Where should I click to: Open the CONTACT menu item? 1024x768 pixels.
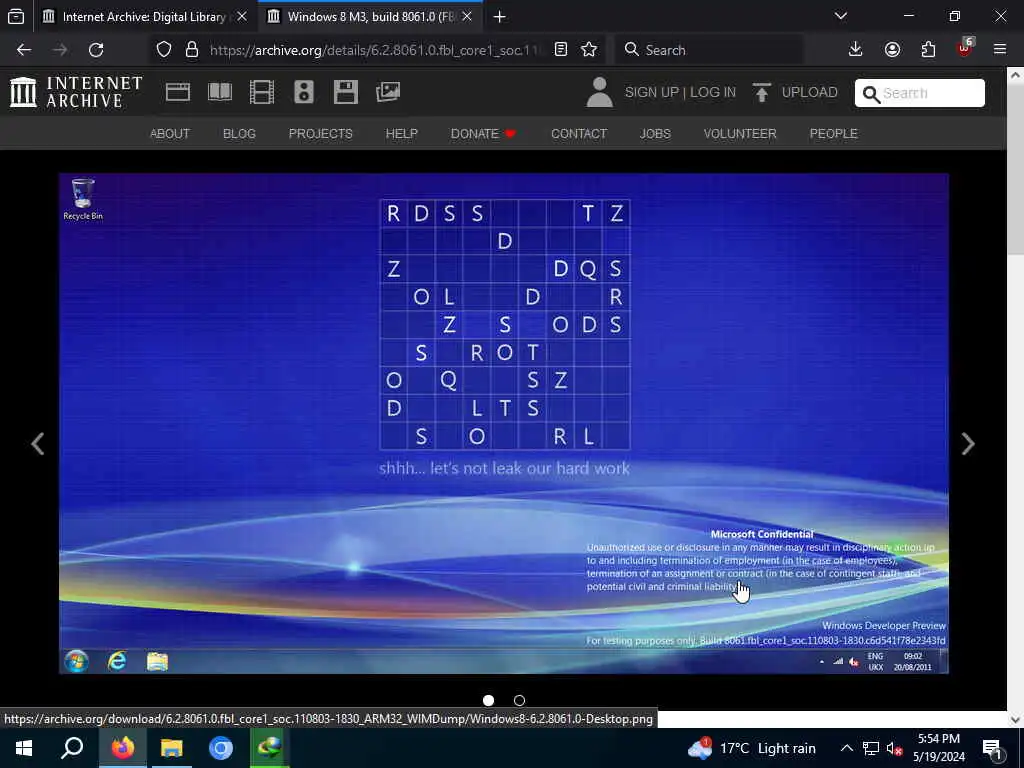[579, 134]
